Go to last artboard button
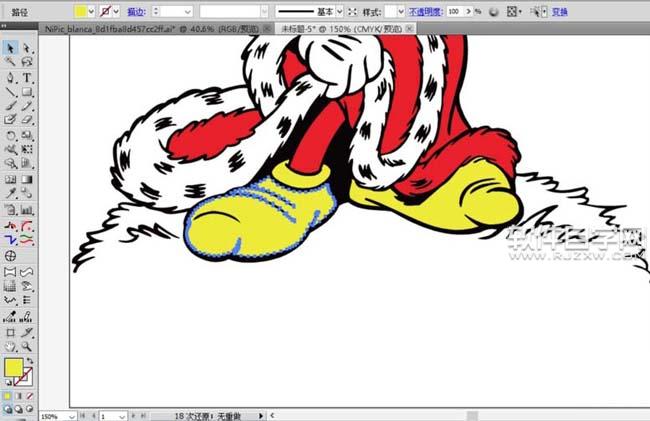 point(143,415)
